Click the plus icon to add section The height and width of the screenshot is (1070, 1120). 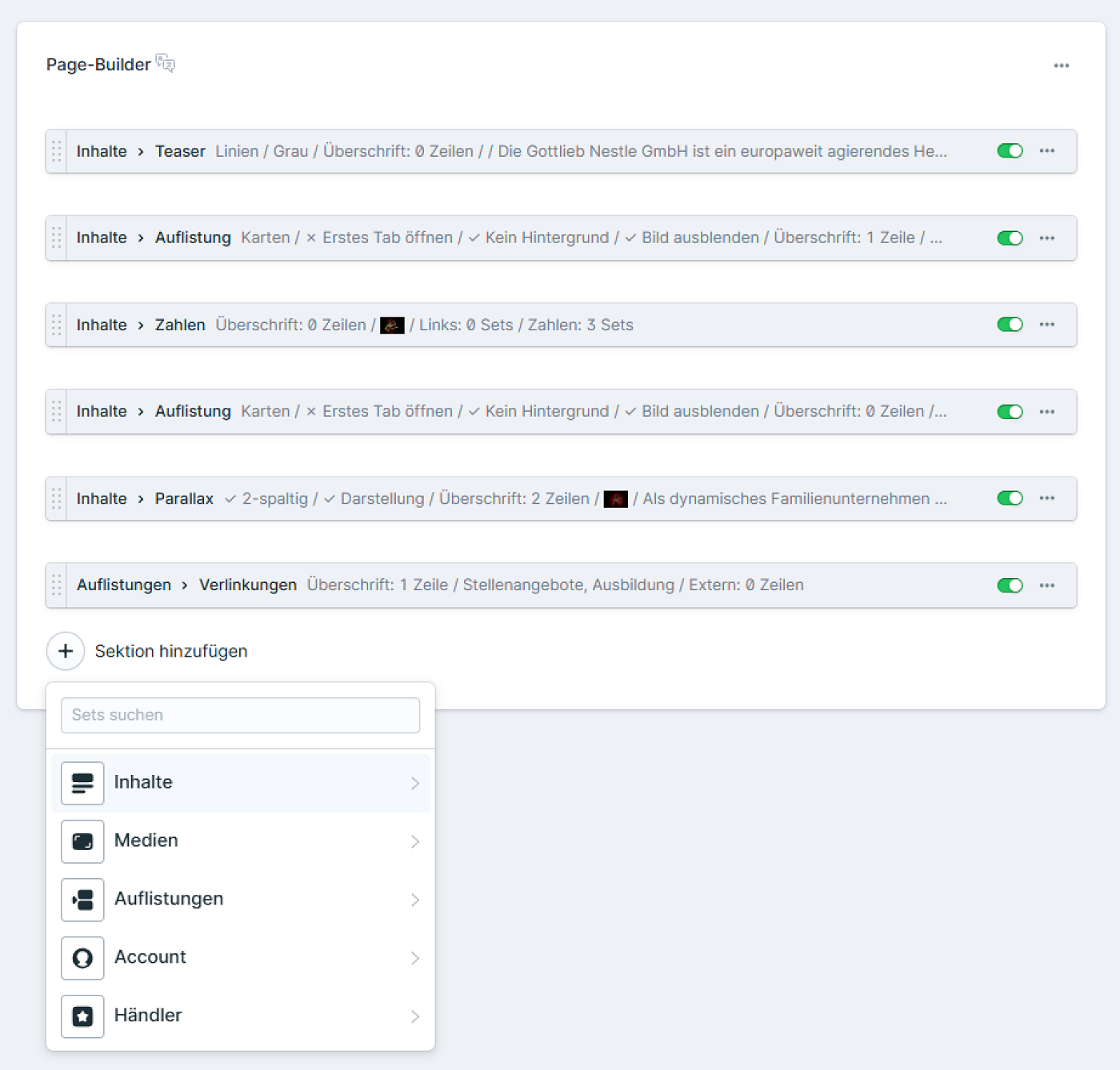point(66,651)
